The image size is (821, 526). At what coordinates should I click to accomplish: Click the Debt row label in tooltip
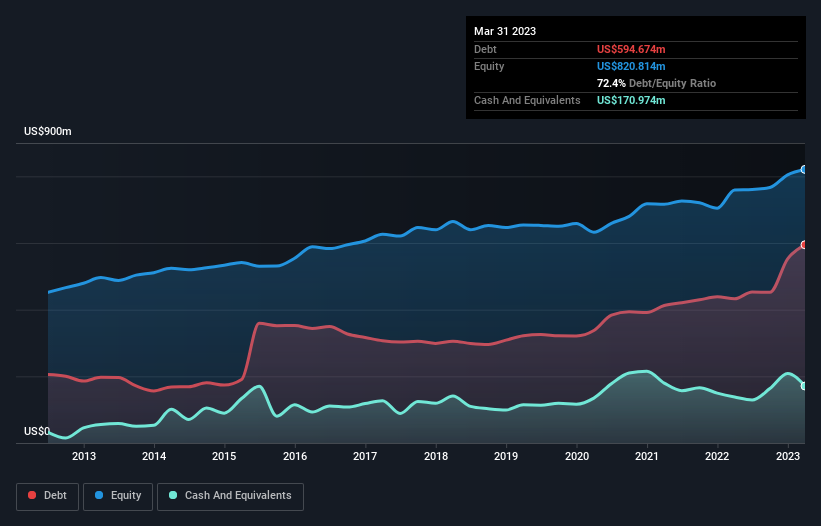[x=485, y=49]
